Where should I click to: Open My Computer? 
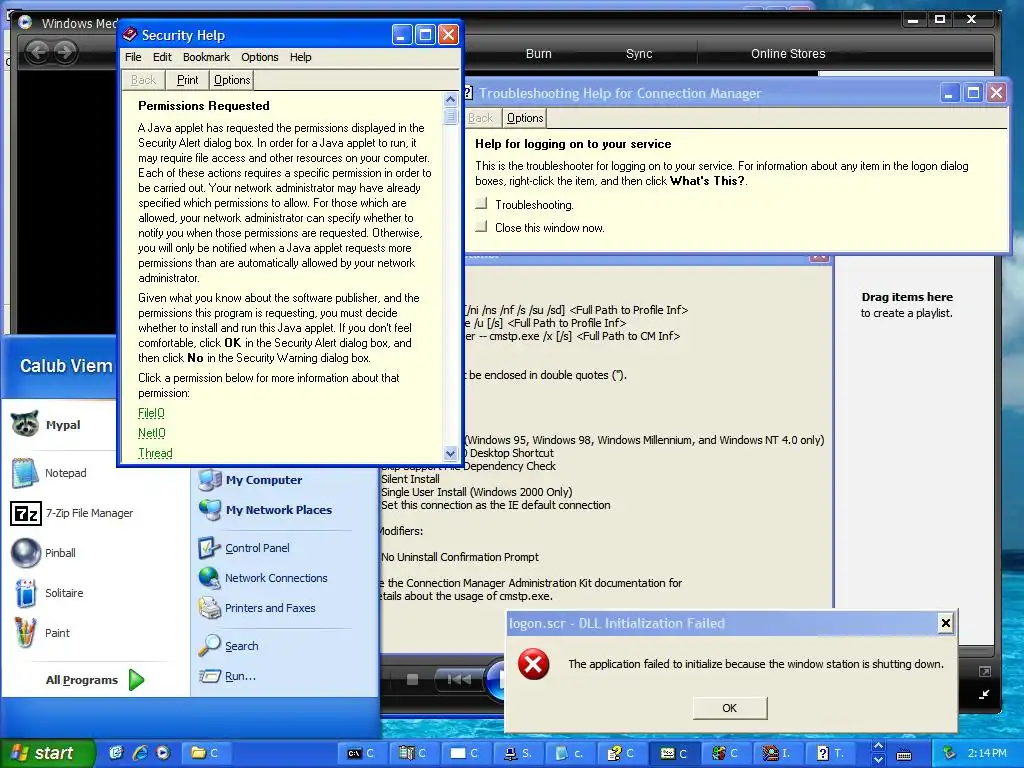[x=250, y=480]
